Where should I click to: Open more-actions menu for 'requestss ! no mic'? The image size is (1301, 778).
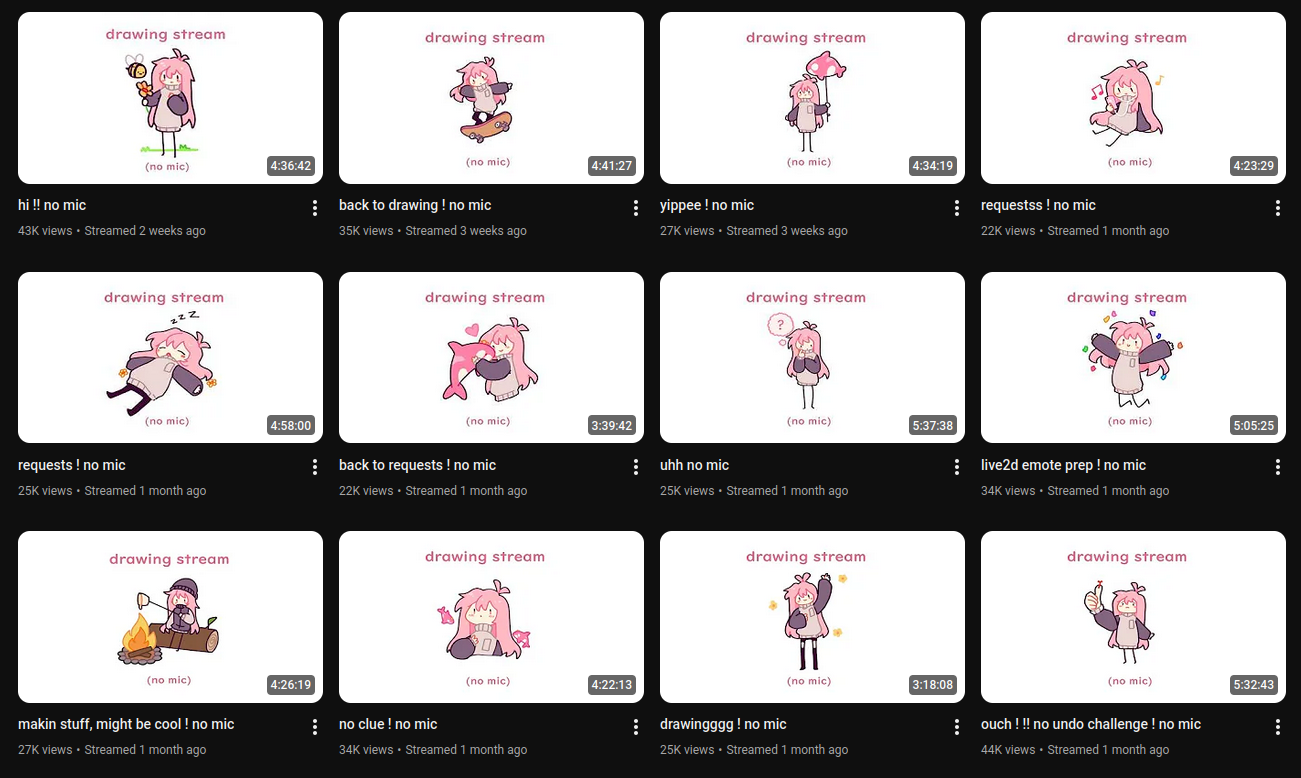[x=1278, y=208]
